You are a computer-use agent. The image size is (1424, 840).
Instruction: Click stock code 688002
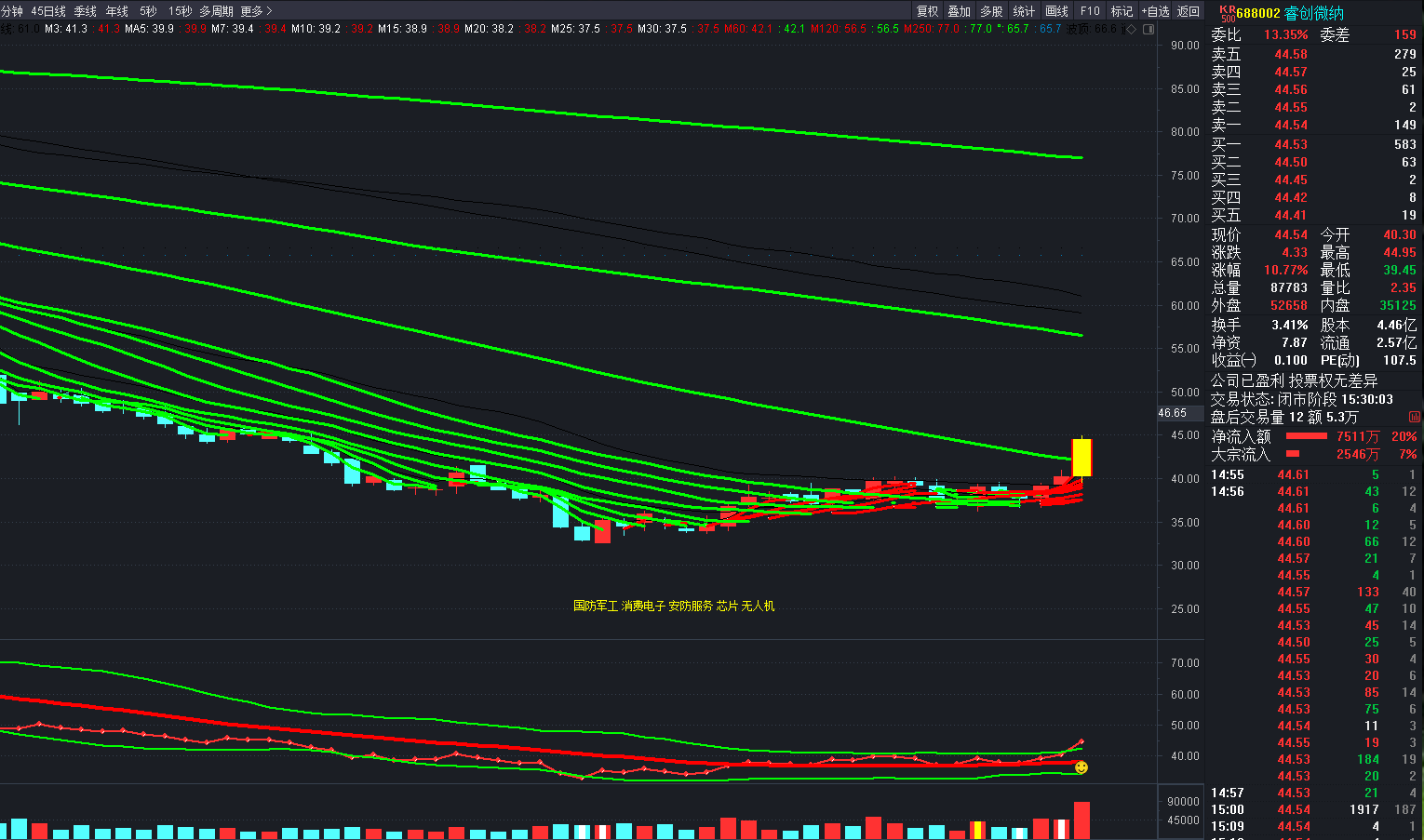[1258, 13]
